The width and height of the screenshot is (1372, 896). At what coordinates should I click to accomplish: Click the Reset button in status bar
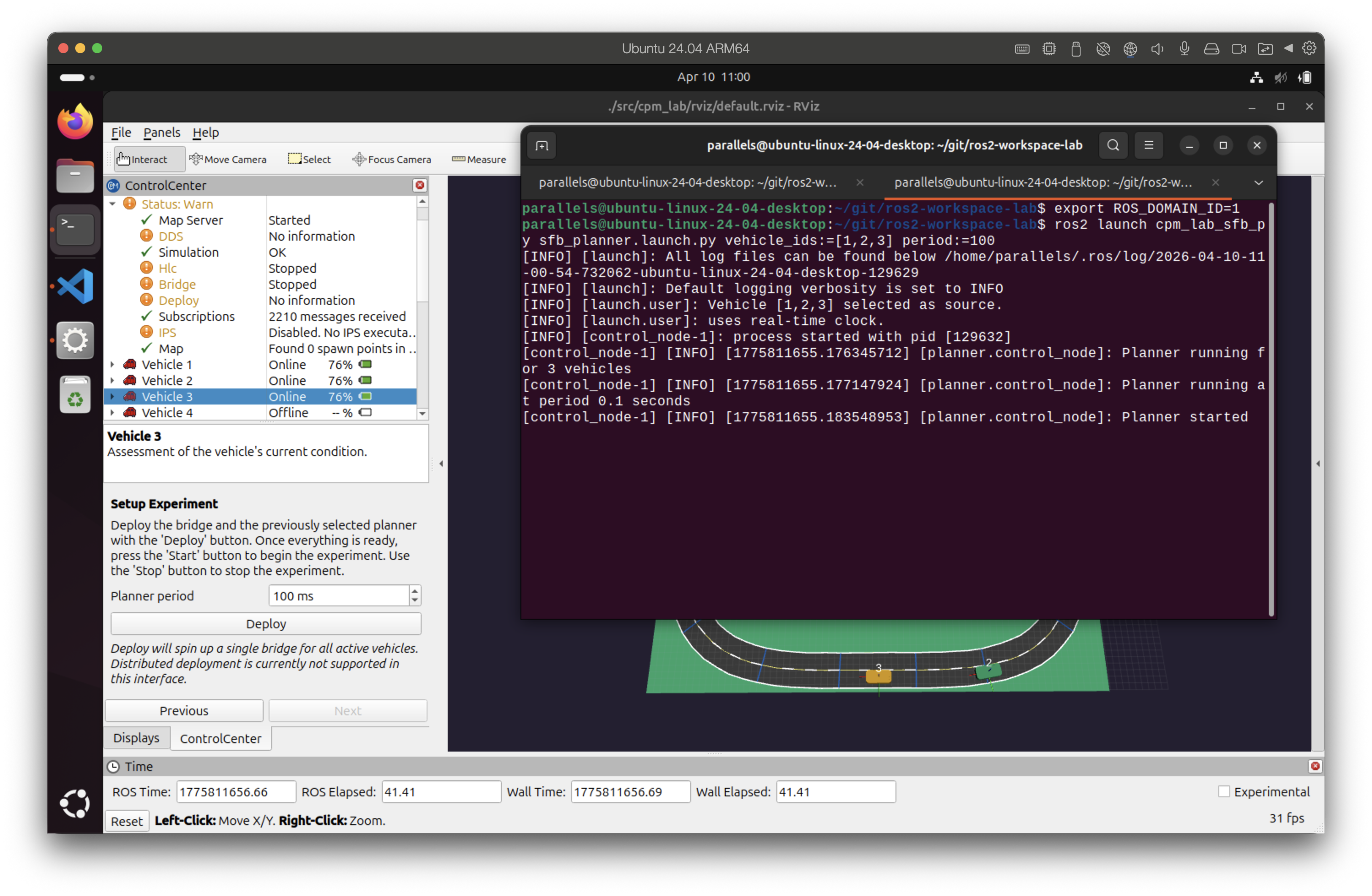(x=127, y=821)
